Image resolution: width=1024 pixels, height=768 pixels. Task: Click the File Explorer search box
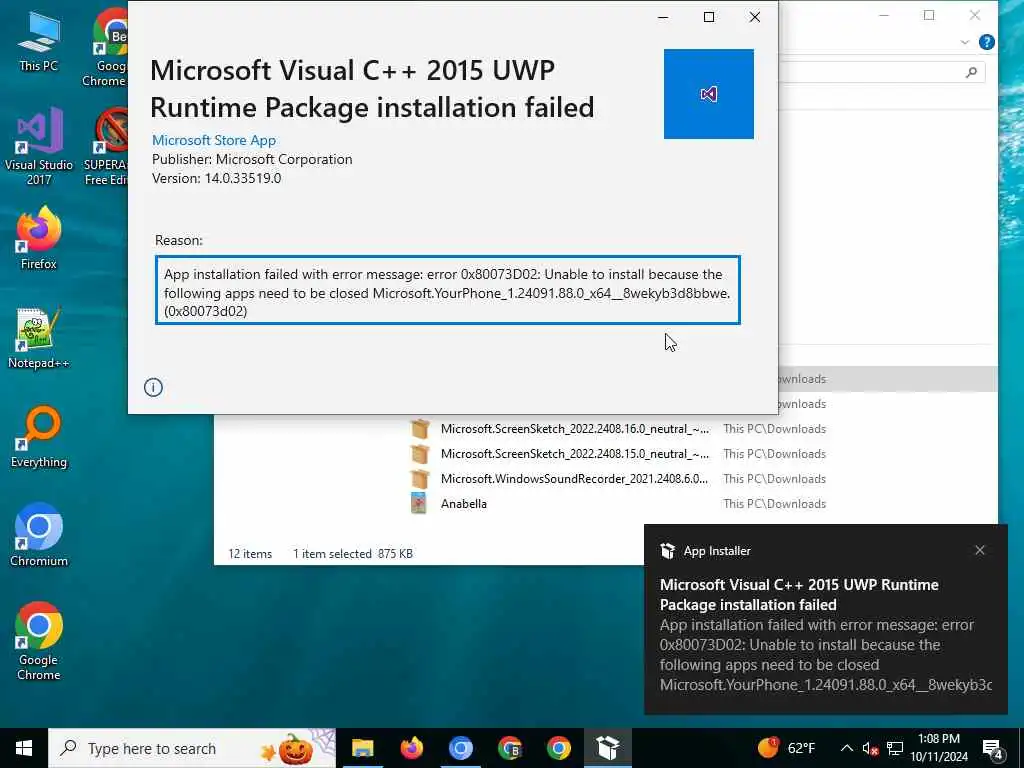click(882, 72)
